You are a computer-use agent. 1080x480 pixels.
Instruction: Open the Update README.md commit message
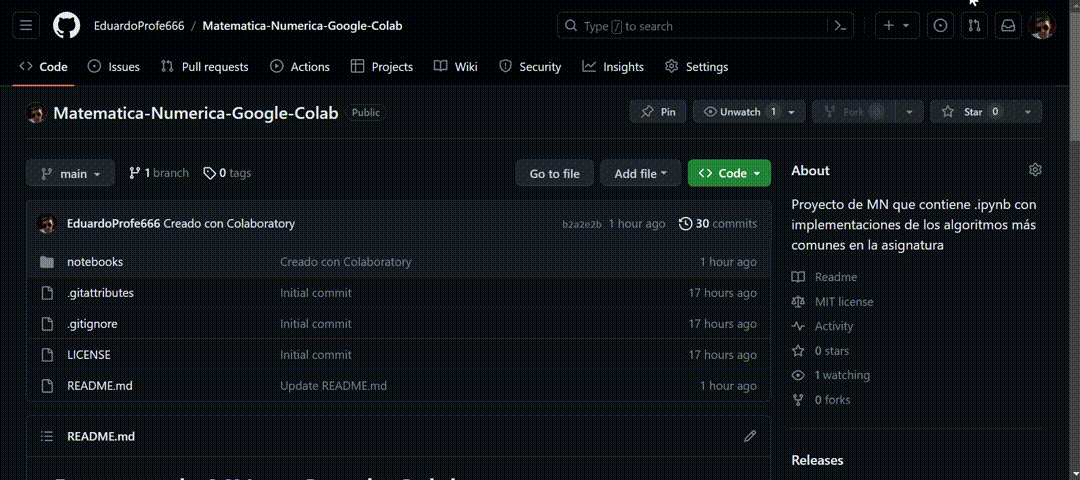tap(333, 386)
